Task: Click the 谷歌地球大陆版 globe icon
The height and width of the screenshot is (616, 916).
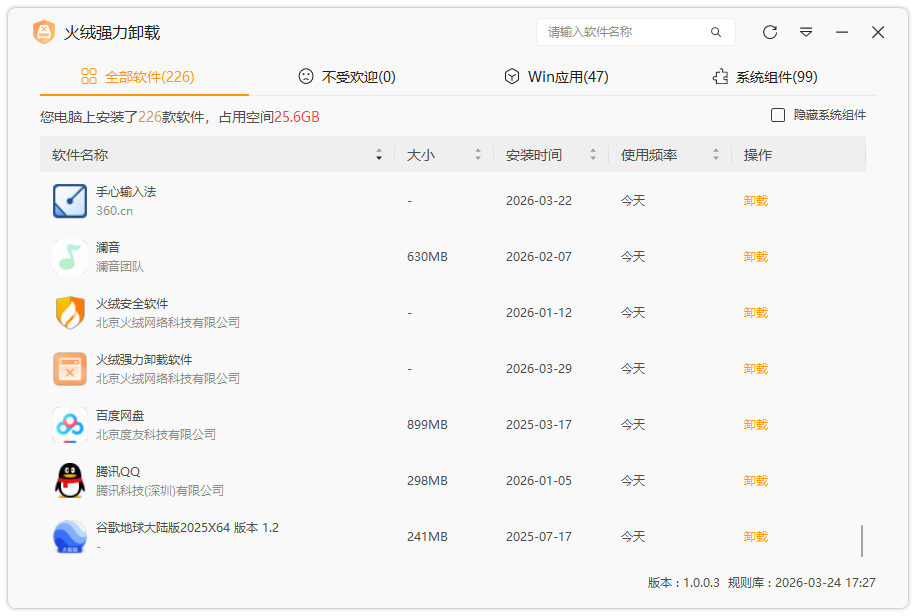Action: [70, 537]
